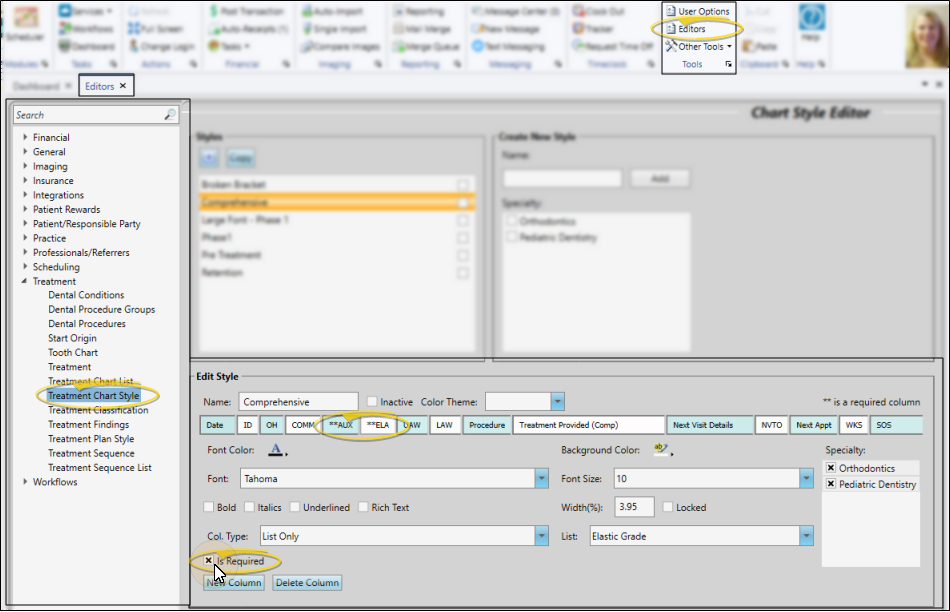The image size is (950, 612).
Task: Toggle the Is Required checkbox
Action: coord(209,561)
